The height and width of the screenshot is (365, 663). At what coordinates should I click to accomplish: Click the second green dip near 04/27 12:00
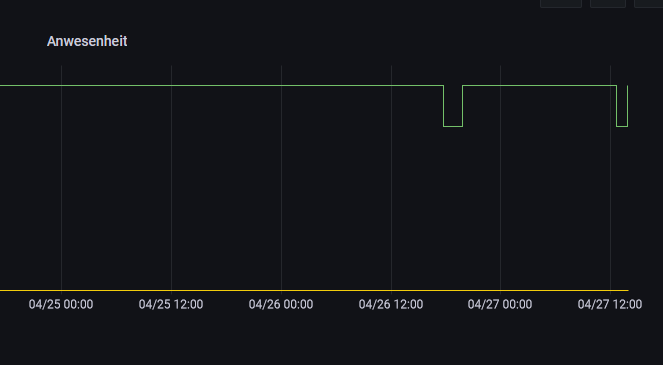pyautogui.click(x=622, y=126)
